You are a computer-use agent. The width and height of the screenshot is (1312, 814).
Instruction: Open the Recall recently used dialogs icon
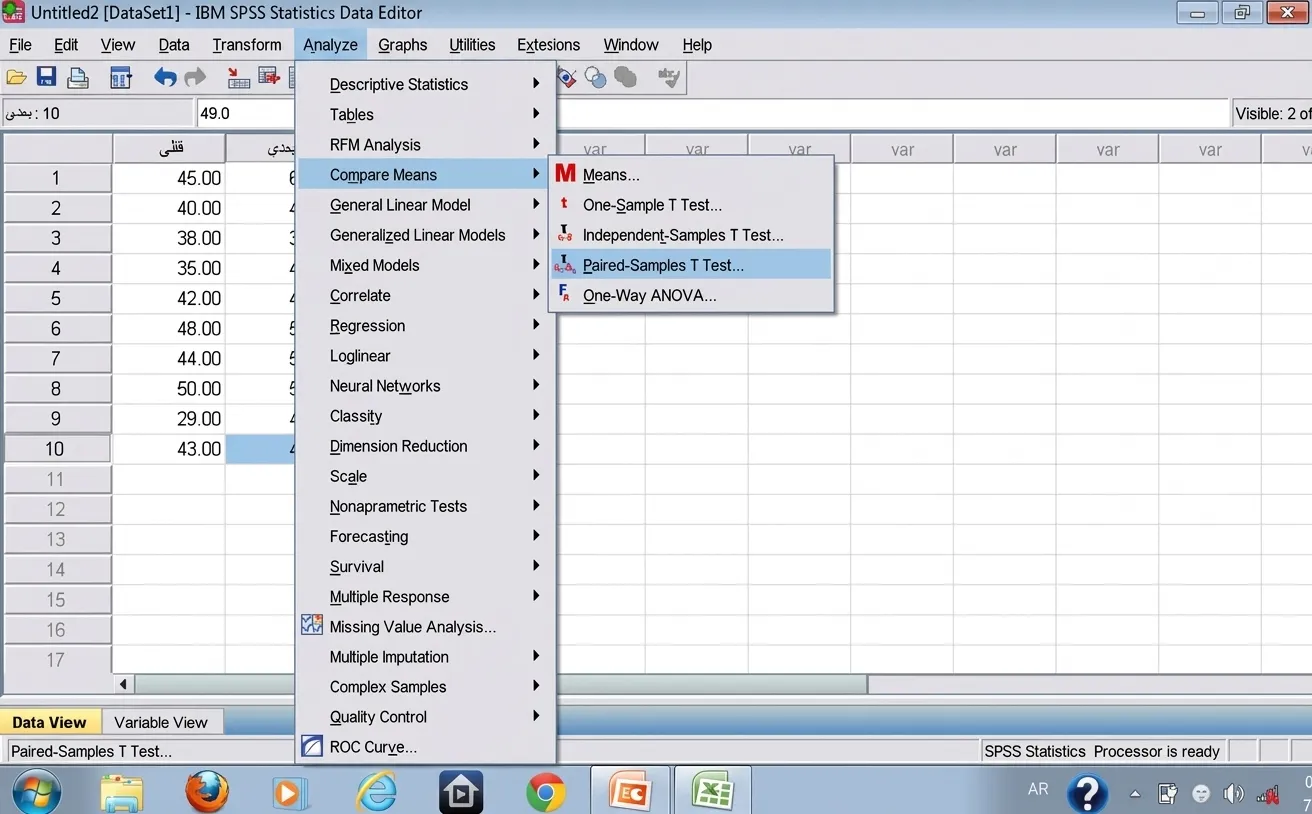click(121, 78)
